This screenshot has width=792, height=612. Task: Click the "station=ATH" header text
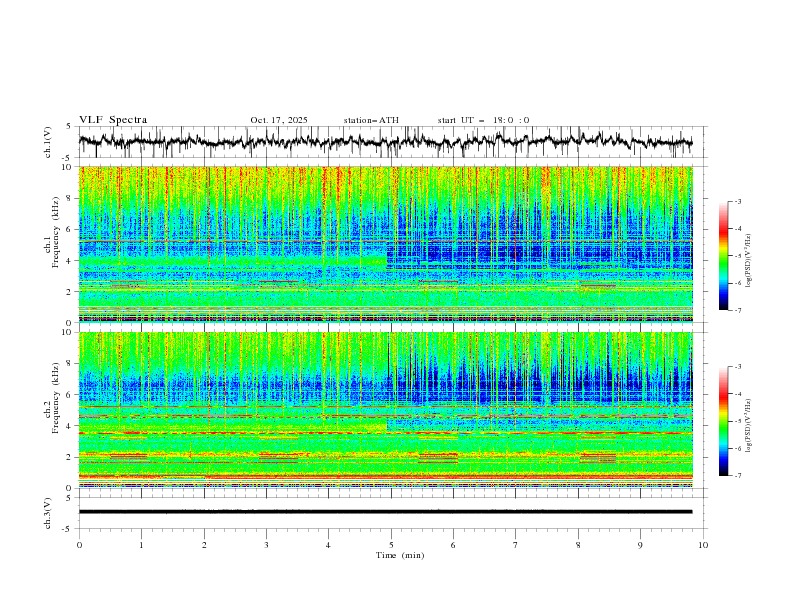[371, 120]
